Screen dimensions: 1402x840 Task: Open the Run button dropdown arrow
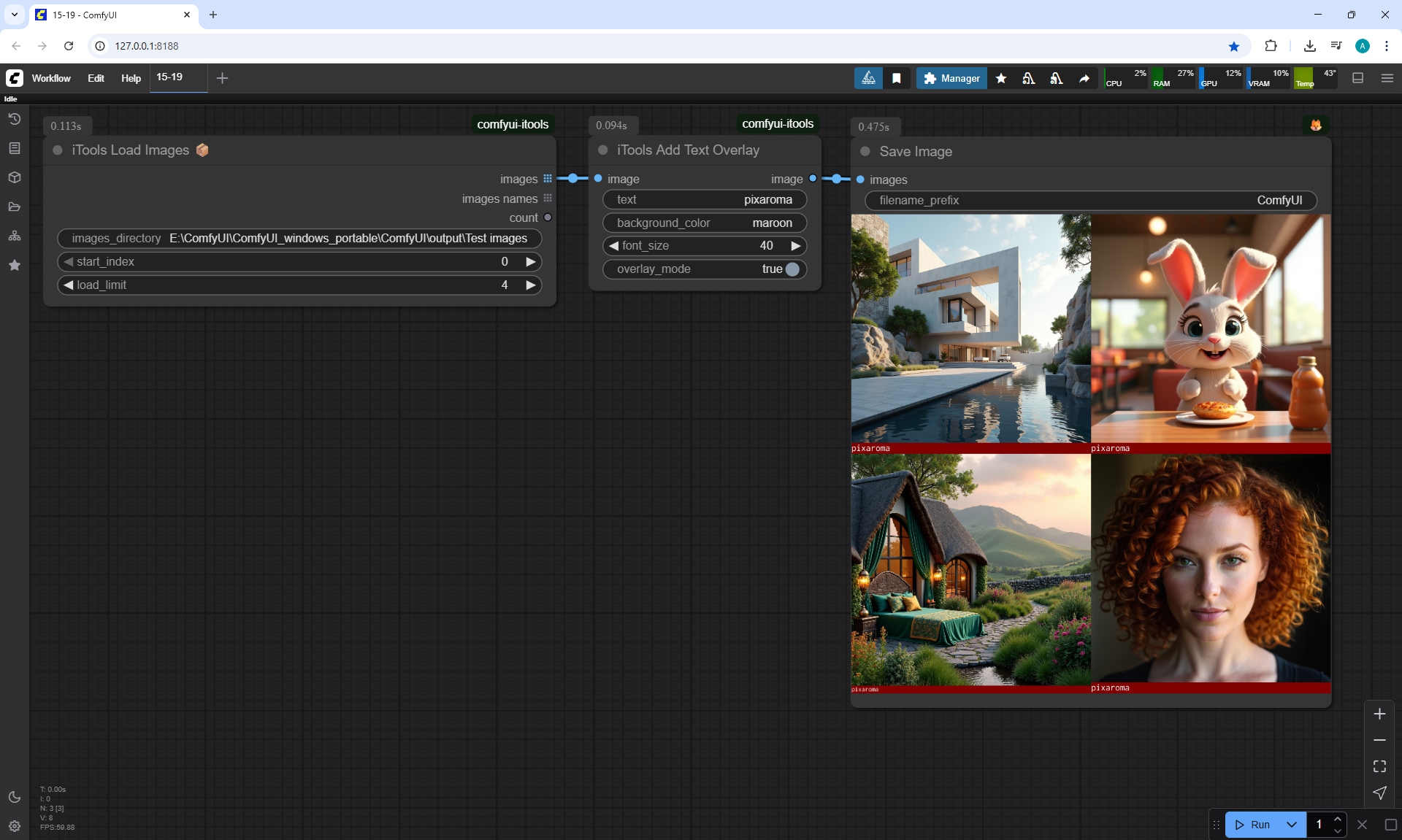coord(1291,825)
